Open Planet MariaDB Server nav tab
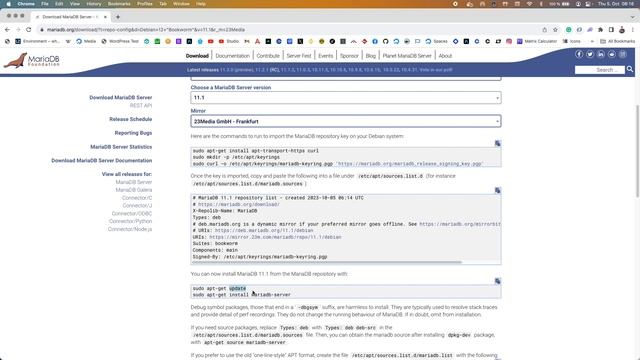640x360 pixels. [407, 56]
